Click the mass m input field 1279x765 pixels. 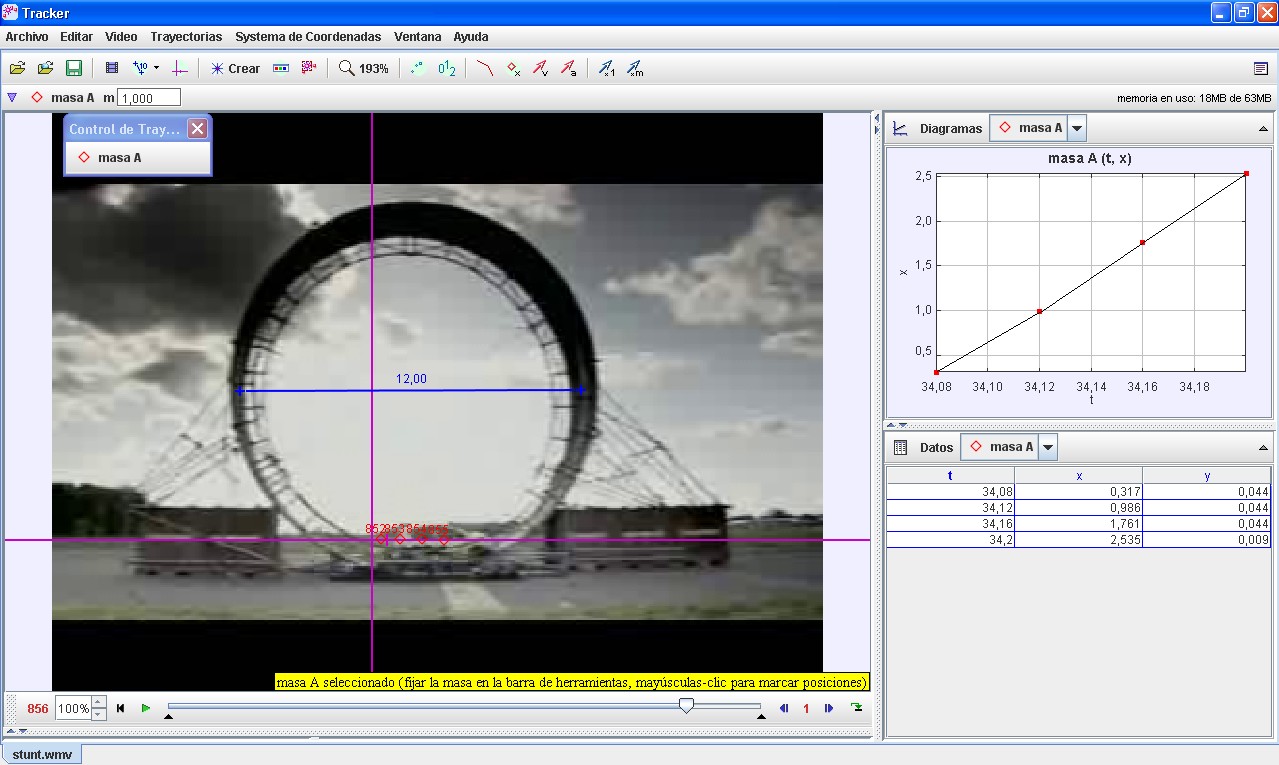coord(149,98)
